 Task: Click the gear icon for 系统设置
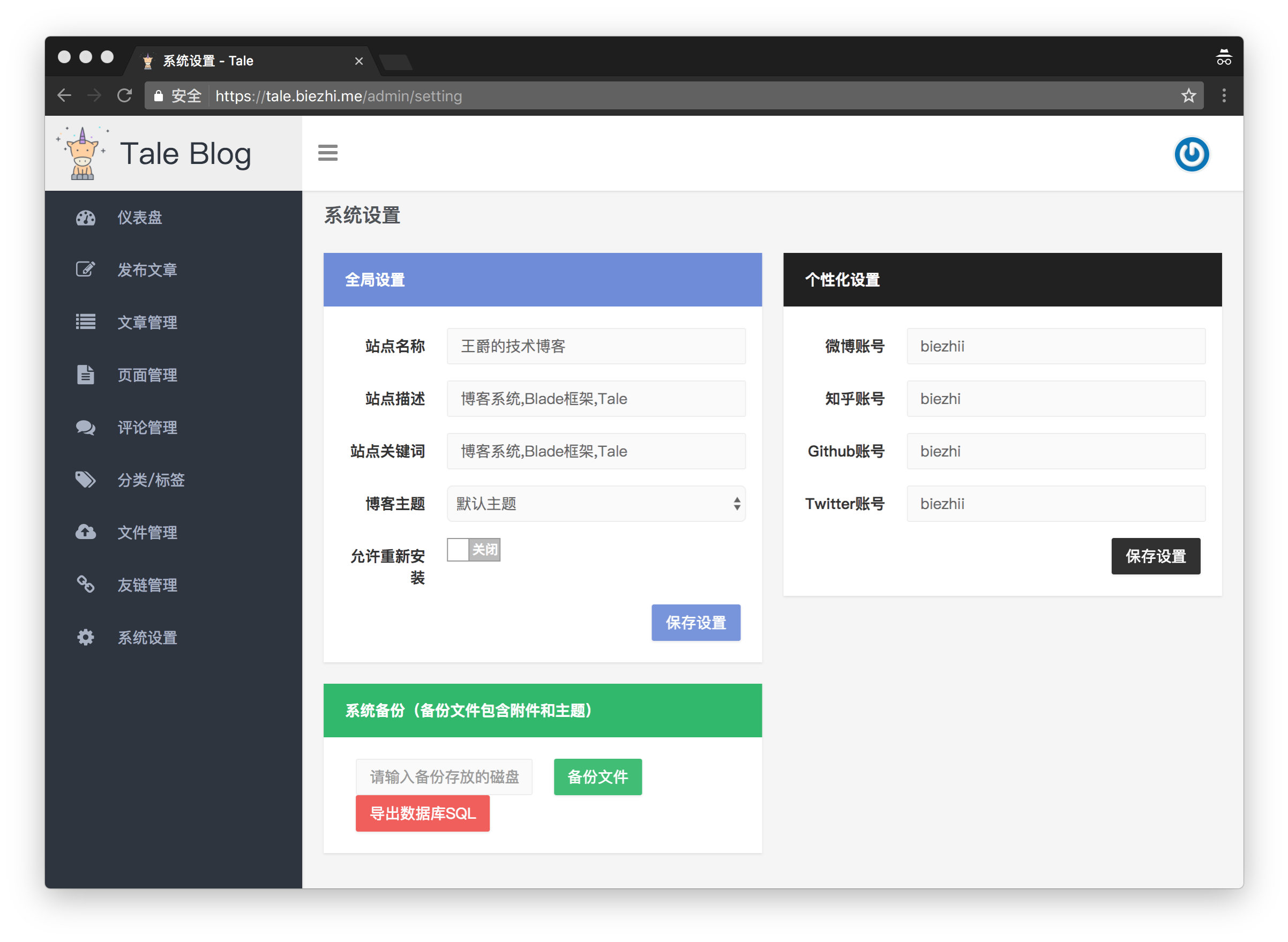[x=86, y=637]
